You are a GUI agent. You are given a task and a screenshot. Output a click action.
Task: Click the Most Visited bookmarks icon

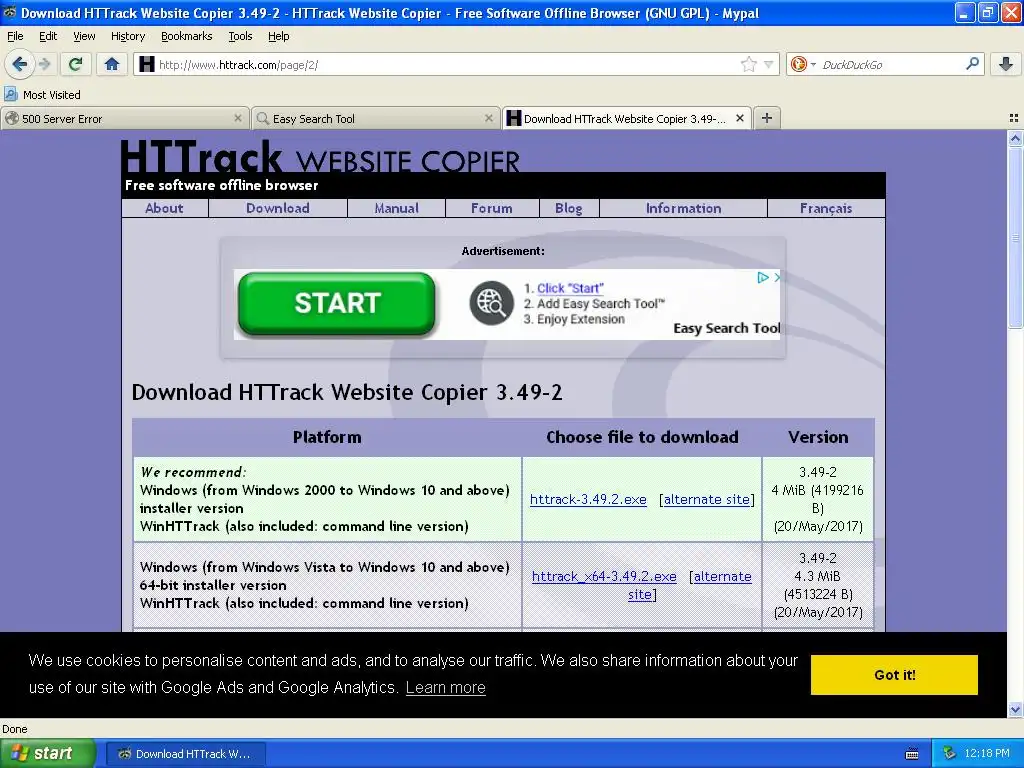point(11,94)
